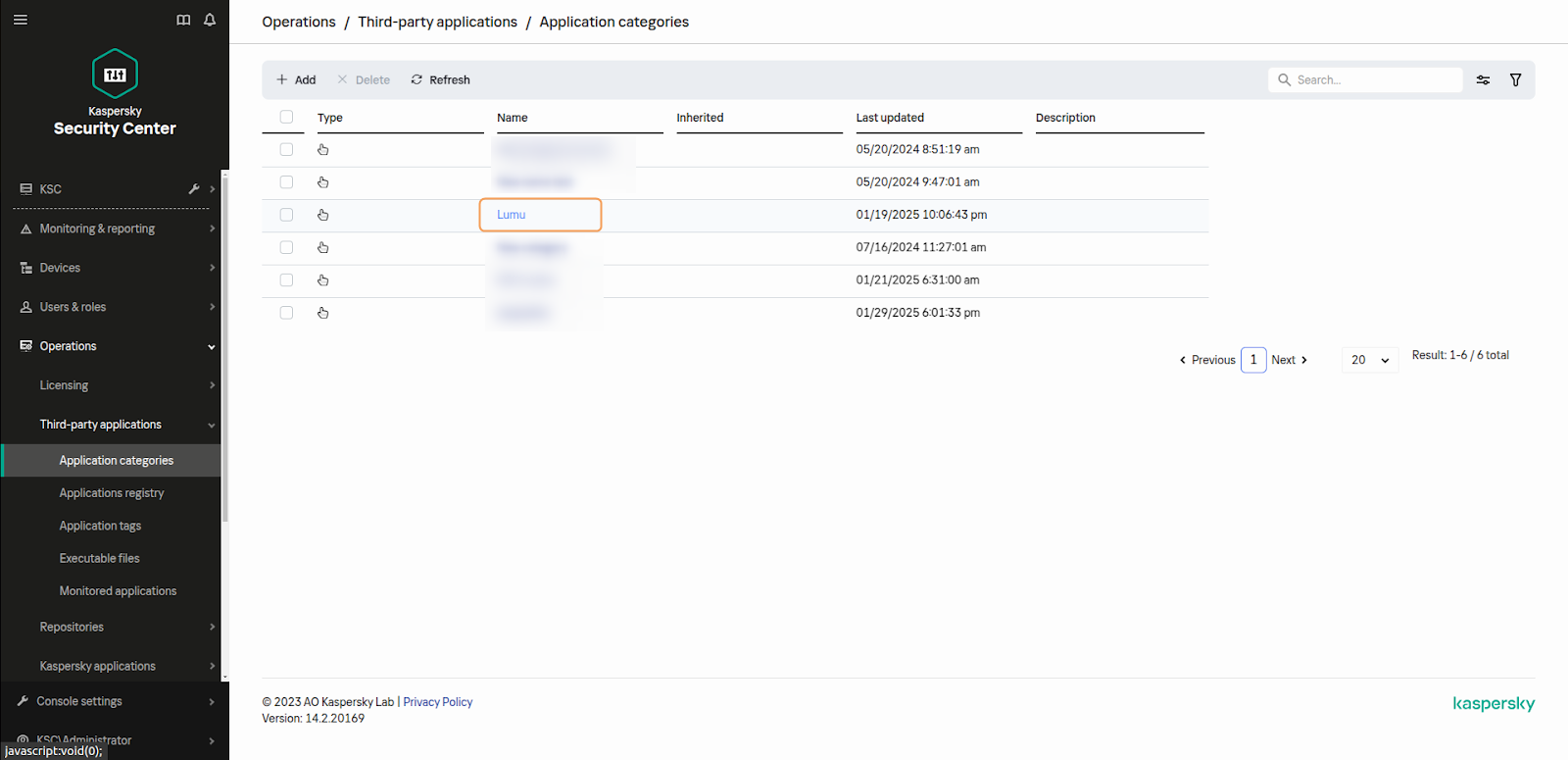
Task: Select checkbox of row updated 01/29/2025
Action: click(x=286, y=313)
